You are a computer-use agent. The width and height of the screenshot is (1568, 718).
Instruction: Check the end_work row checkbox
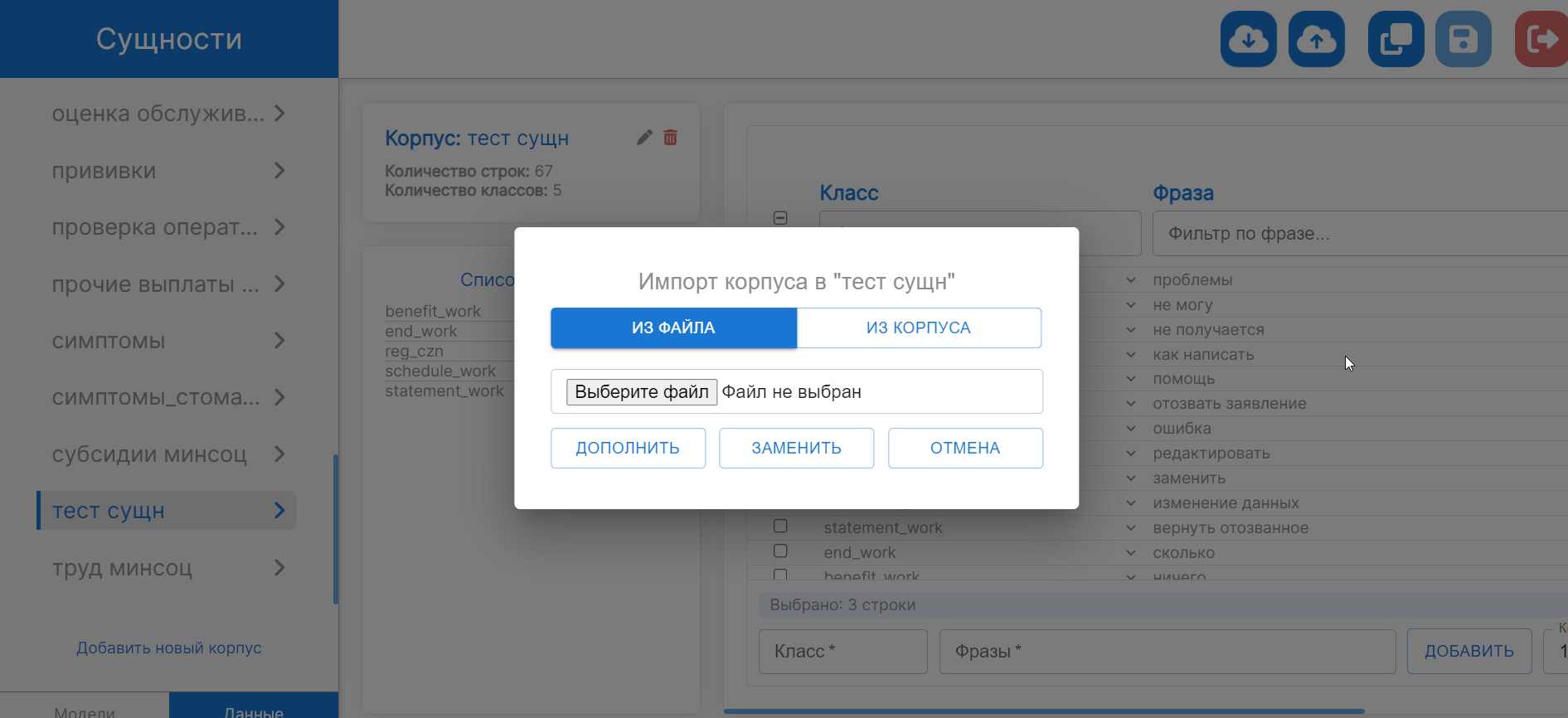[x=780, y=551]
